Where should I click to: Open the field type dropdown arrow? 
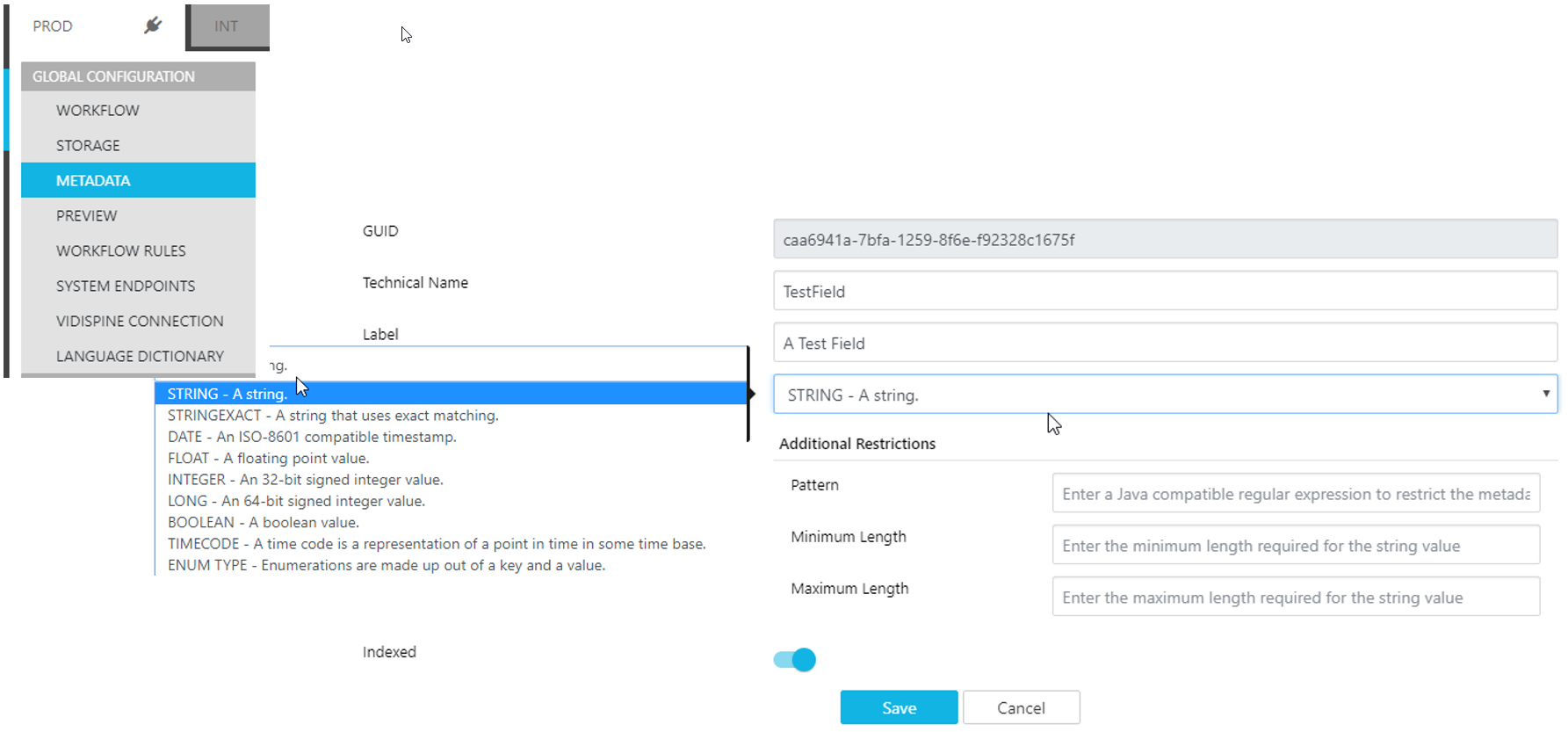click(x=1545, y=394)
